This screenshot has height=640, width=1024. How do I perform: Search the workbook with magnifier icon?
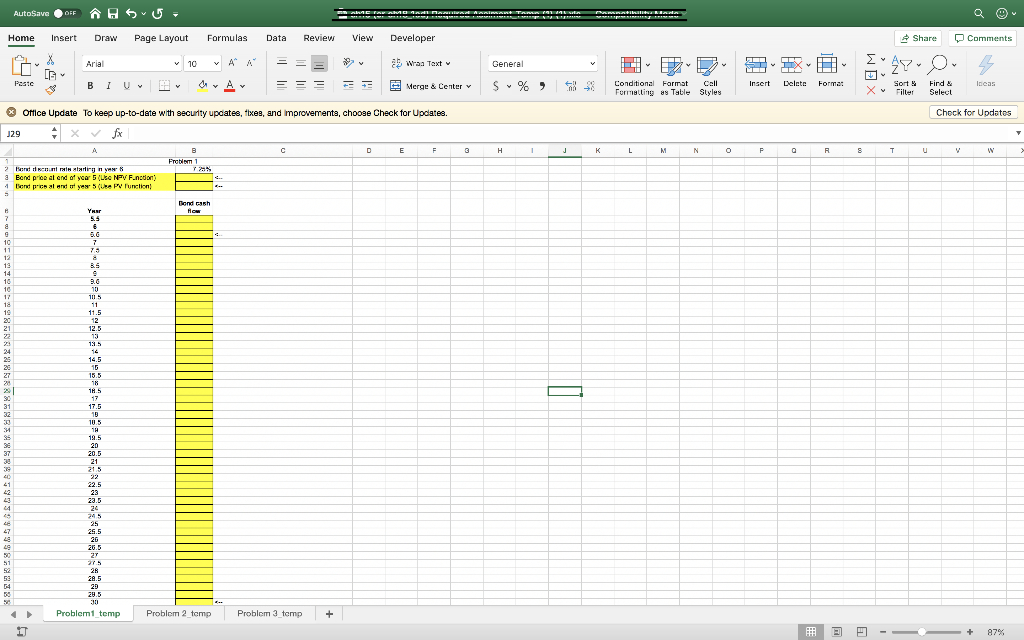[x=978, y=13]
